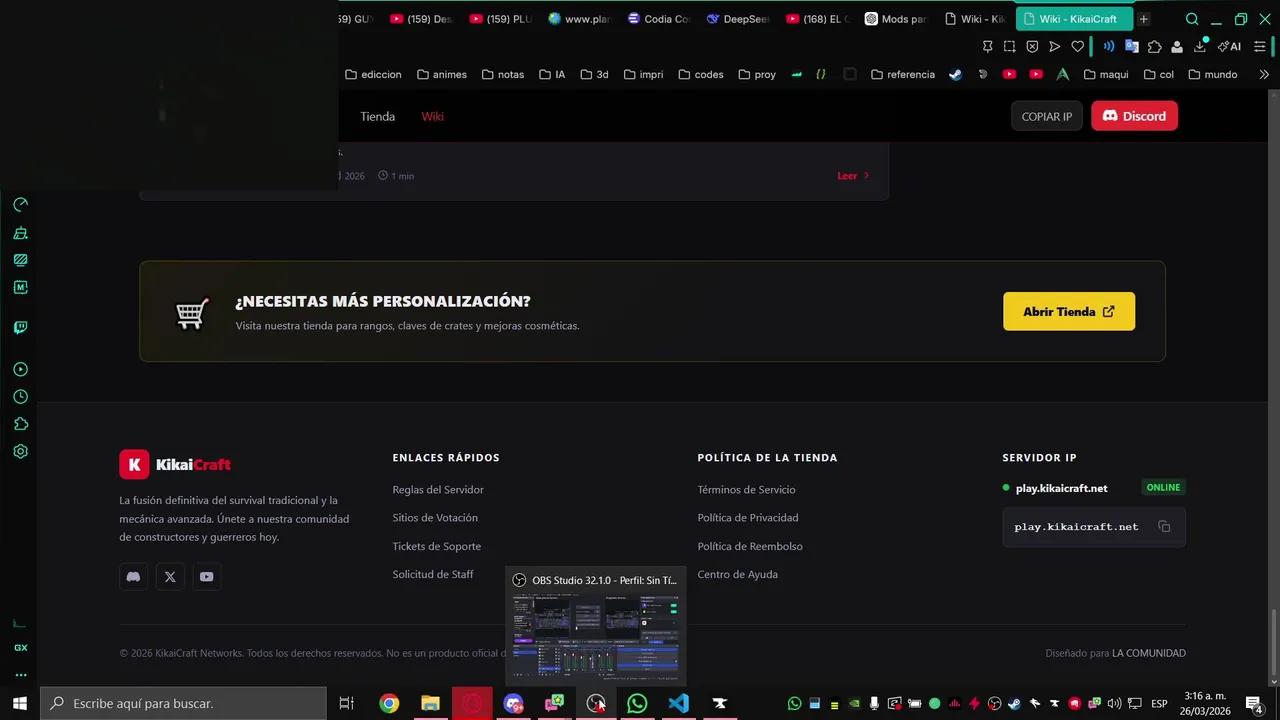Open the codes bookmarks folder
Viewport: 1280px width, 720px height.
tap(701, 74)
